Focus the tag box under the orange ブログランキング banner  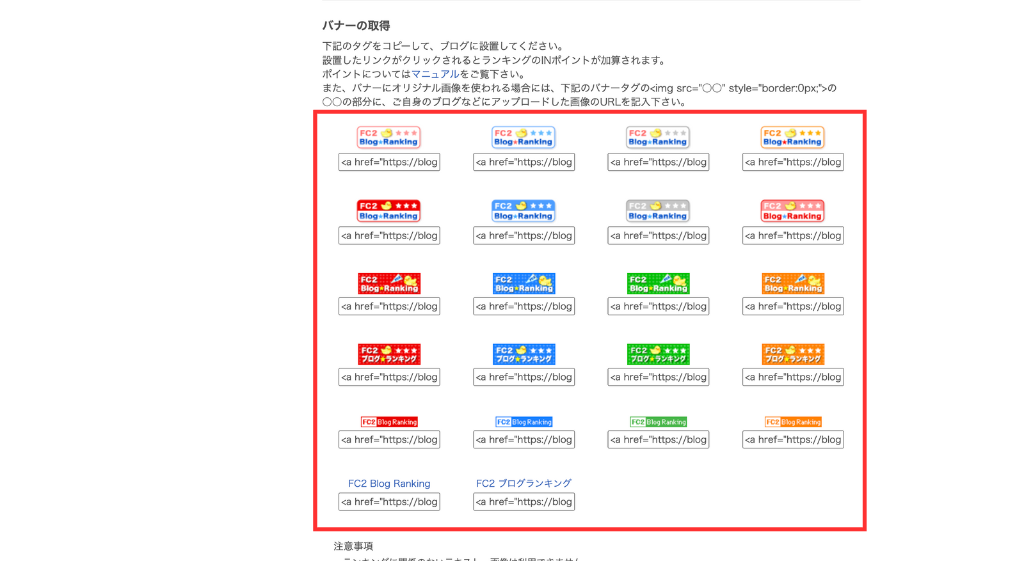[793, 377]
